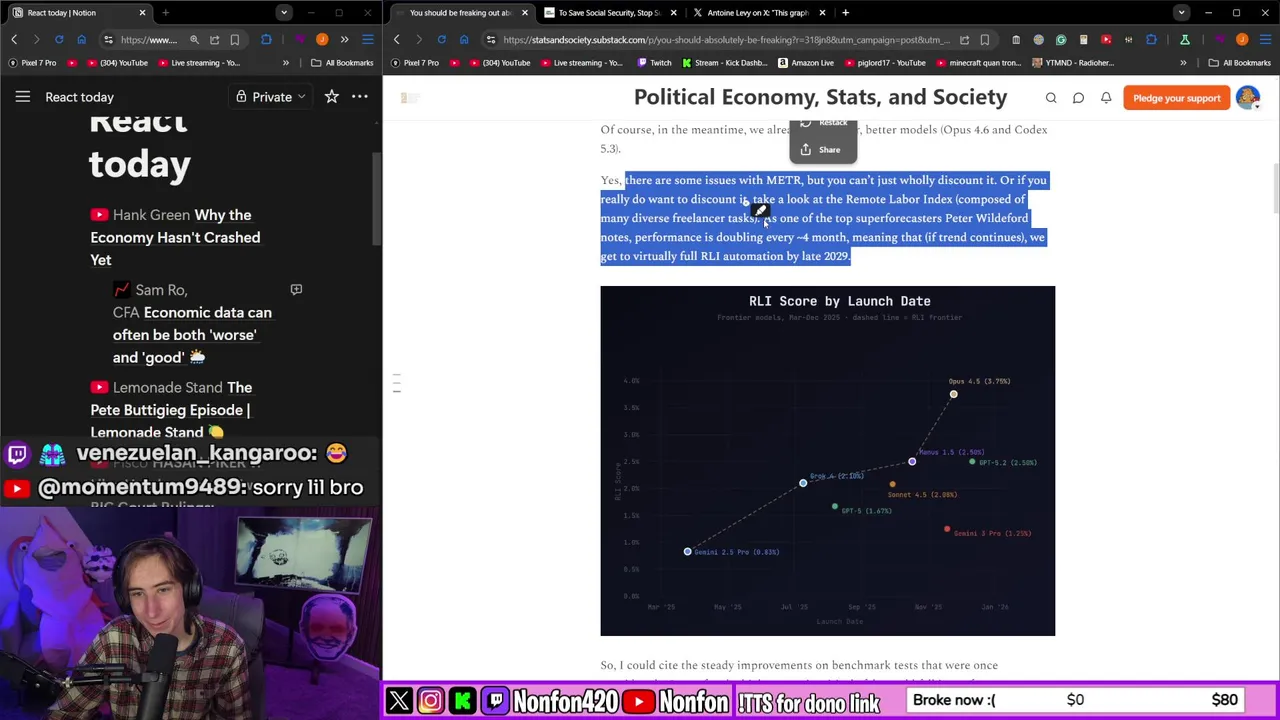The width and height of the screenshot is (1280, 720).
Task: Go to home in Notion browser window
Action: pyautogui.click(x=81, y=40)
